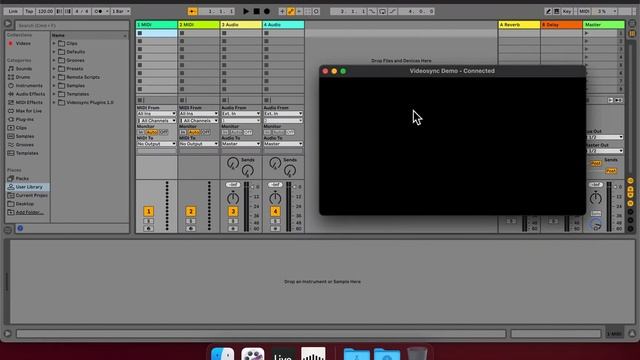Start playback with the Play button
The height and width of the screenshot is (360, 640).
pos(246,11)
